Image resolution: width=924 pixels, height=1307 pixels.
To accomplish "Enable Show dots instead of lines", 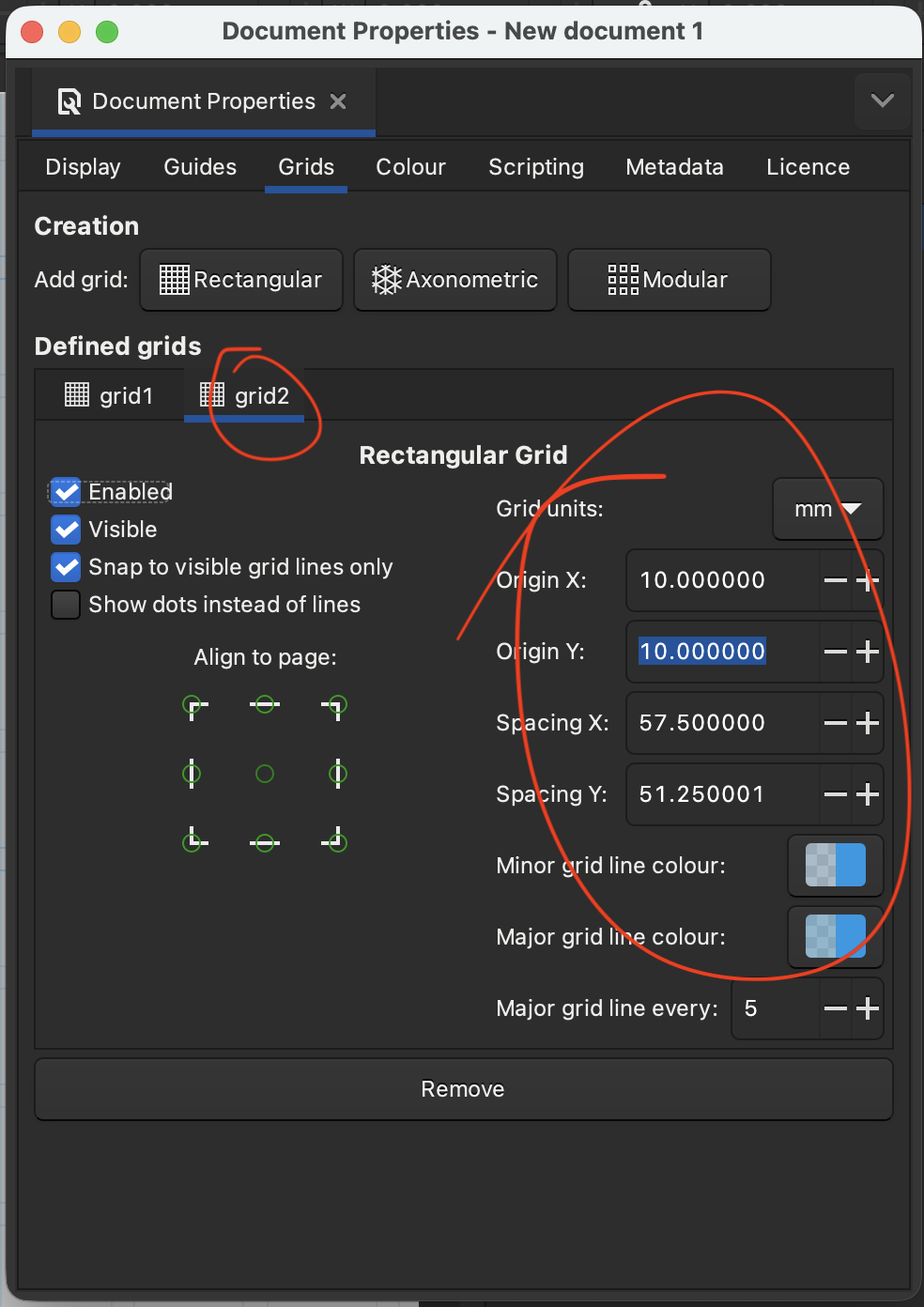I will tap(67, 605).
